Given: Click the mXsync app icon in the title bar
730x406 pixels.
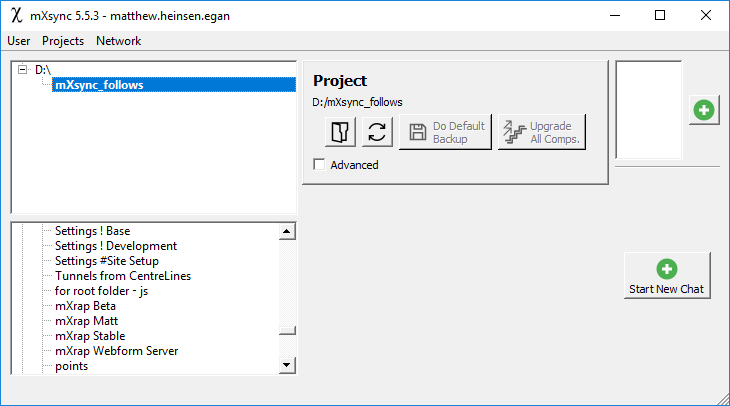Looking at the screenshot, I should click(x=15, y=16).
